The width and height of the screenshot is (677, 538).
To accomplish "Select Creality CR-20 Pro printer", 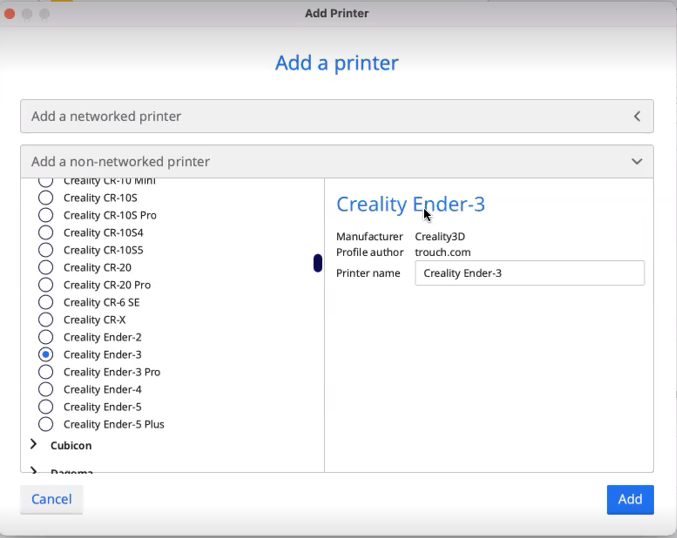I will [45, 285].
